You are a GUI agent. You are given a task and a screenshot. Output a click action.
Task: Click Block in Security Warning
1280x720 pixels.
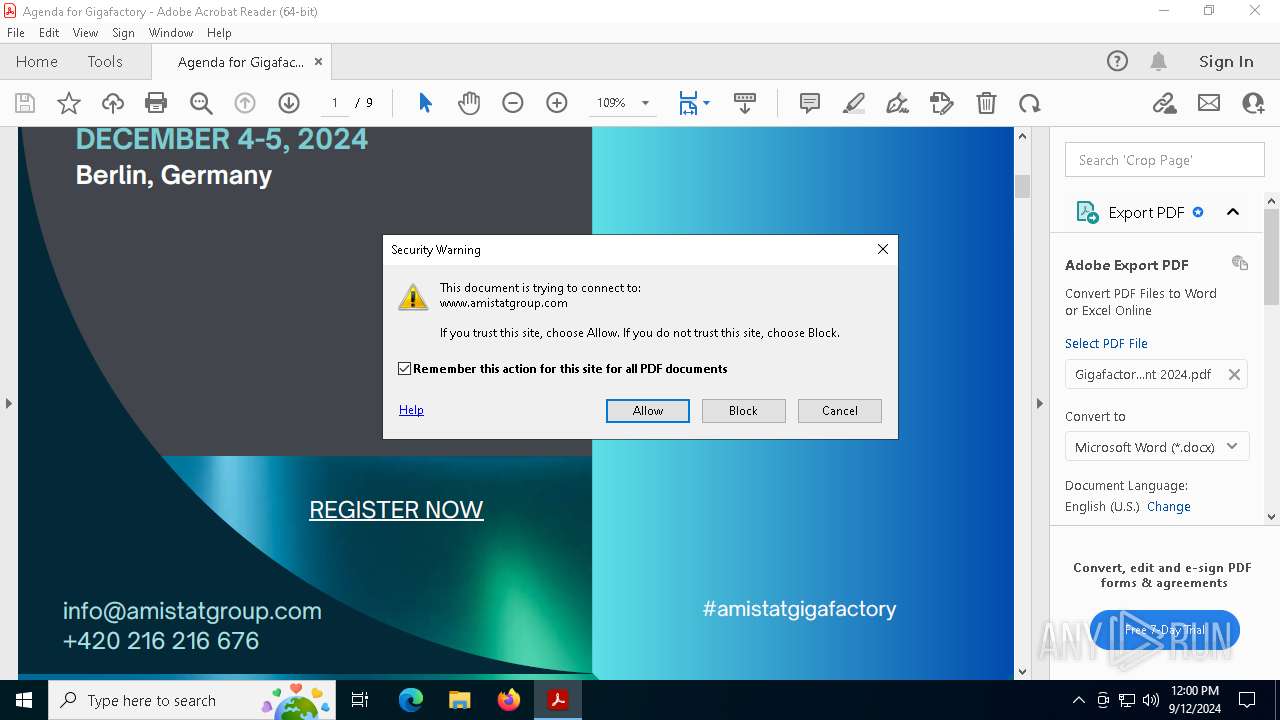point(744,411)
